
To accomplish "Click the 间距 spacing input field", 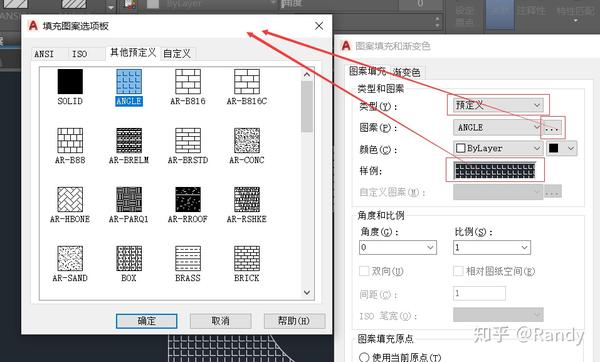I will 479,294.
